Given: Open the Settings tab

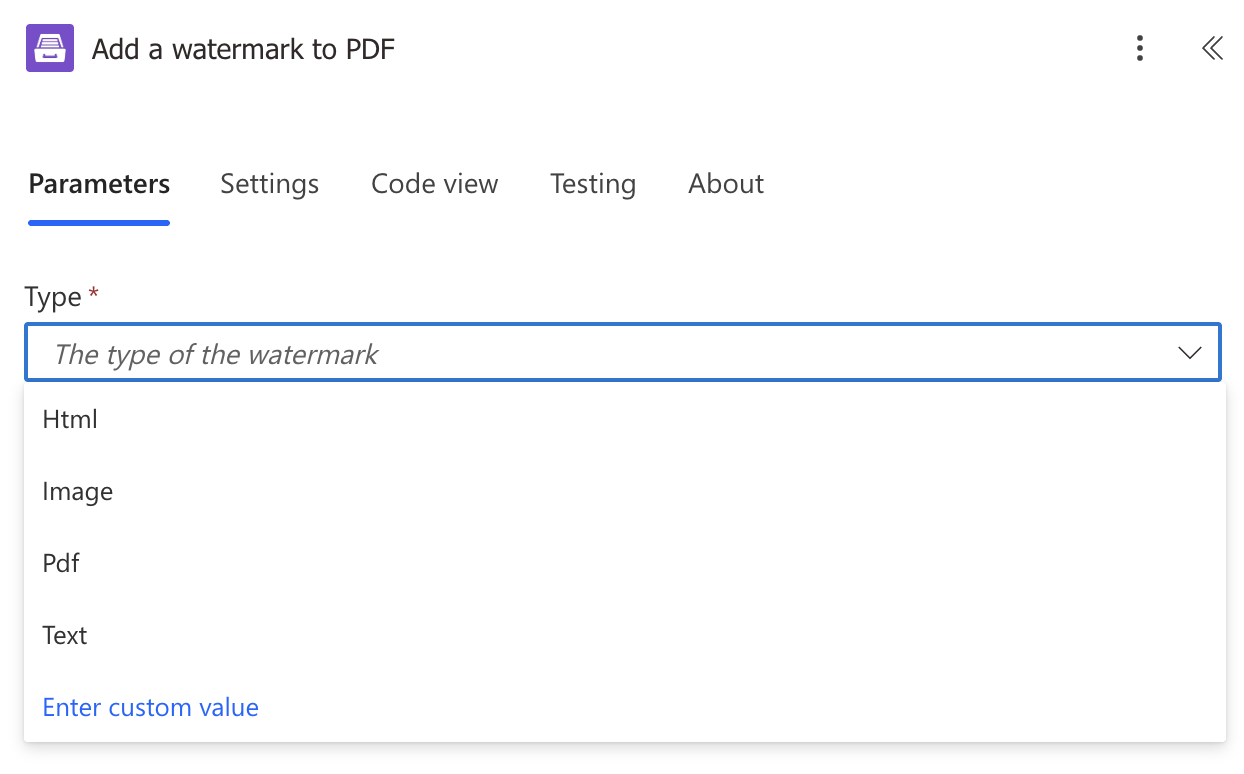Looking at the screenshot, I should click(269, 184).
